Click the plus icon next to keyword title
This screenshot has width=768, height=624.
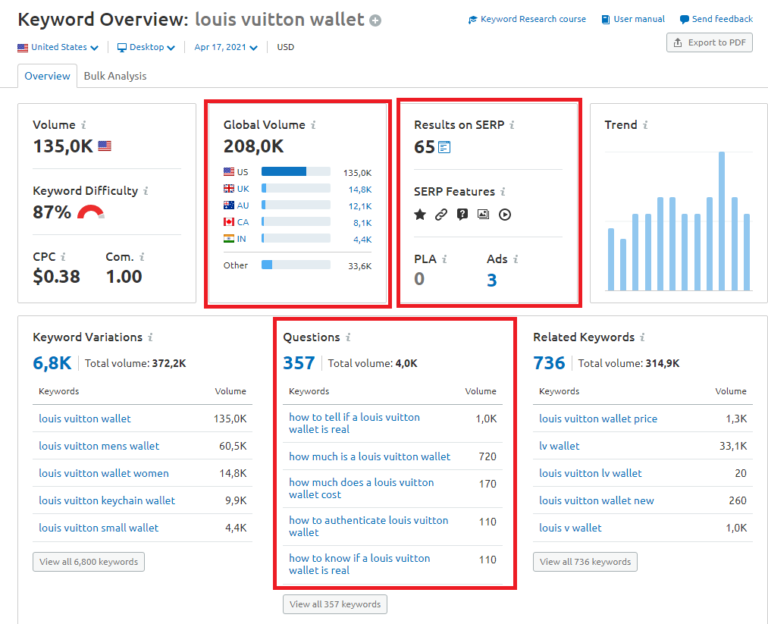(x=375, y=21)
